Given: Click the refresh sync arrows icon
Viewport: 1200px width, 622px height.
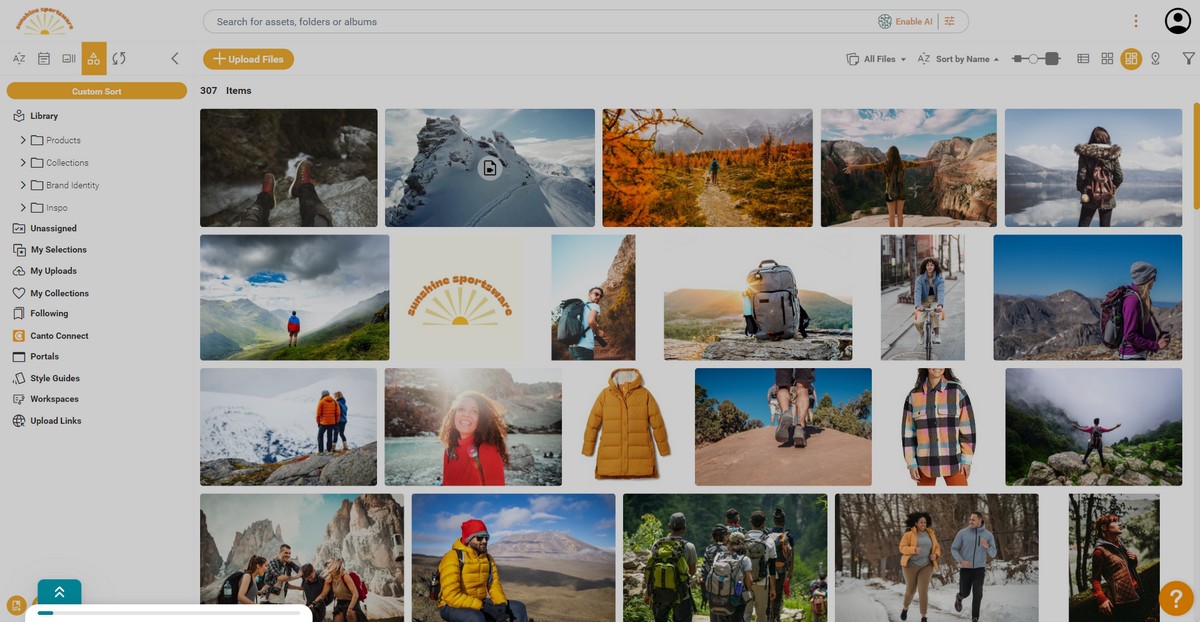Looking at the screenshot, I should (x=119, y=59).
